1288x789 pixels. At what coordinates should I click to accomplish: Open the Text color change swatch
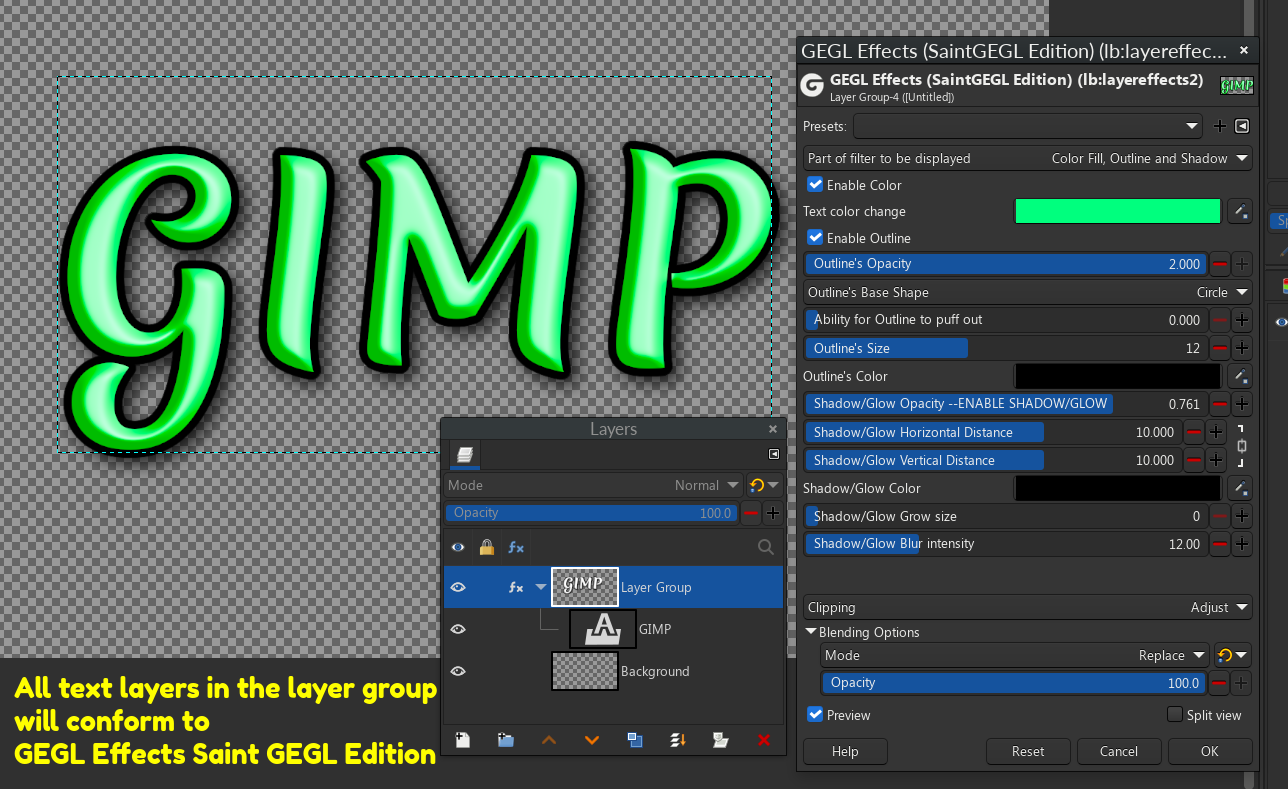pyautogui.click(x=1118, y=211)
